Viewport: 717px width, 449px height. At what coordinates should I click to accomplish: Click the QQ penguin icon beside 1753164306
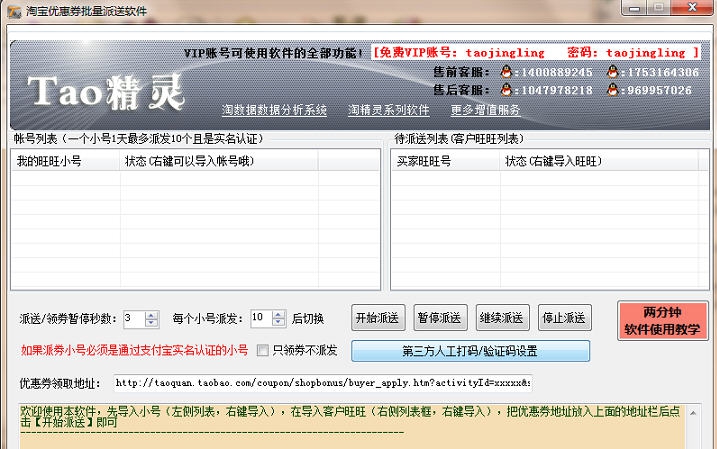coord(613,72)
